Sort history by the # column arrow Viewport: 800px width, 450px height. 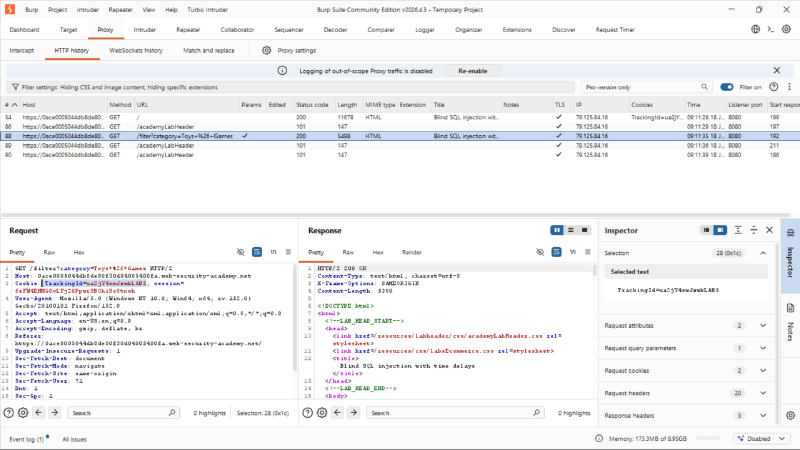[x=15, y=105]
